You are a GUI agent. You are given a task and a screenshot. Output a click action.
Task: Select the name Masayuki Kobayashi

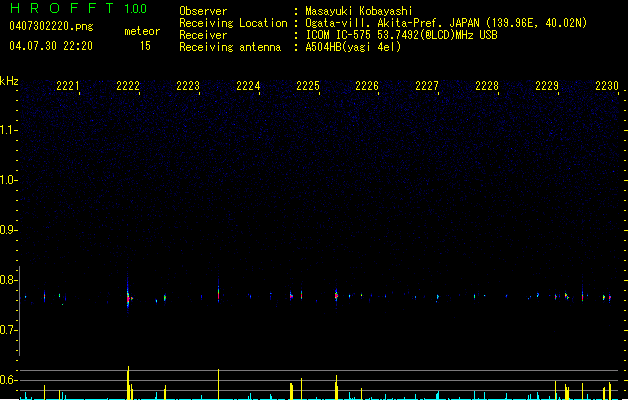359,11
